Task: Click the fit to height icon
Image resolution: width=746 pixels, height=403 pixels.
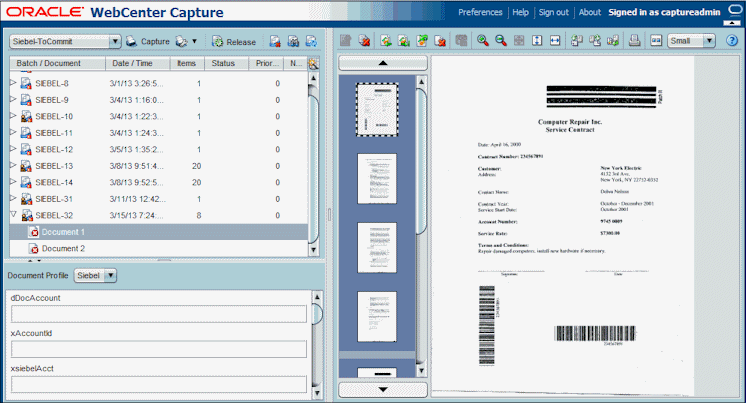Action: [x=537, y=41]
